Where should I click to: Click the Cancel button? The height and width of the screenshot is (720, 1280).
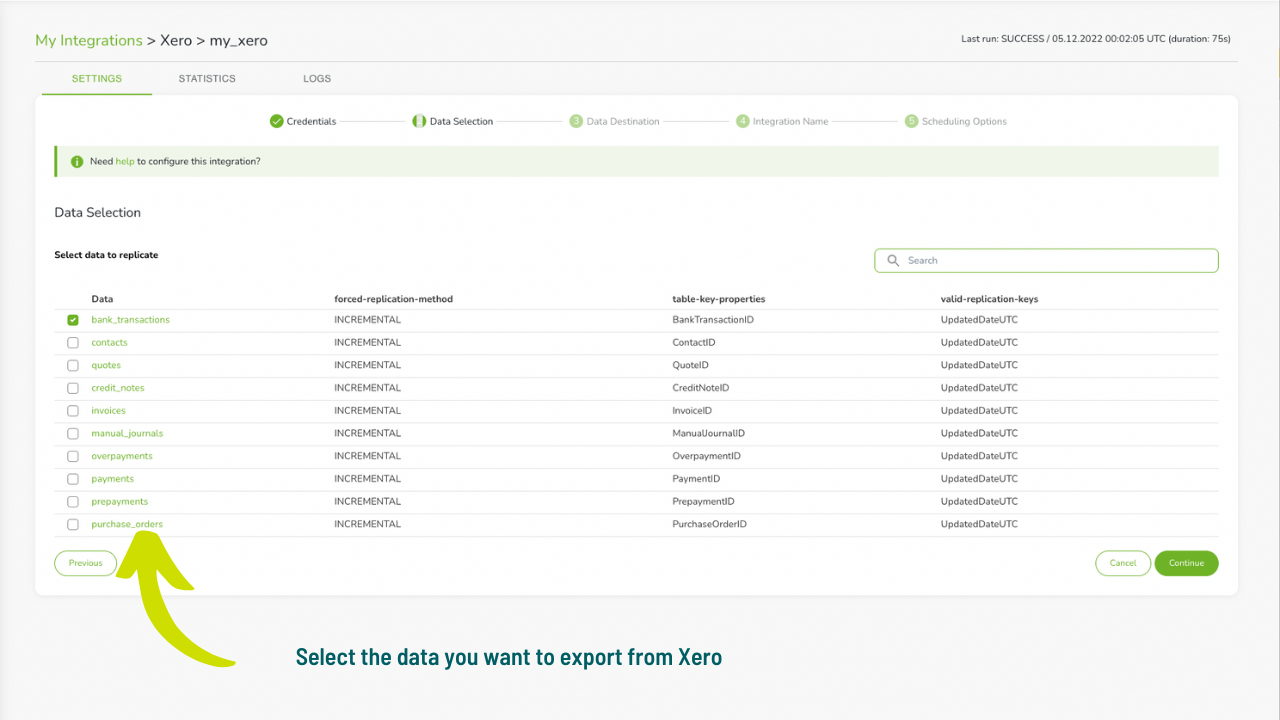pos(1123,563)
